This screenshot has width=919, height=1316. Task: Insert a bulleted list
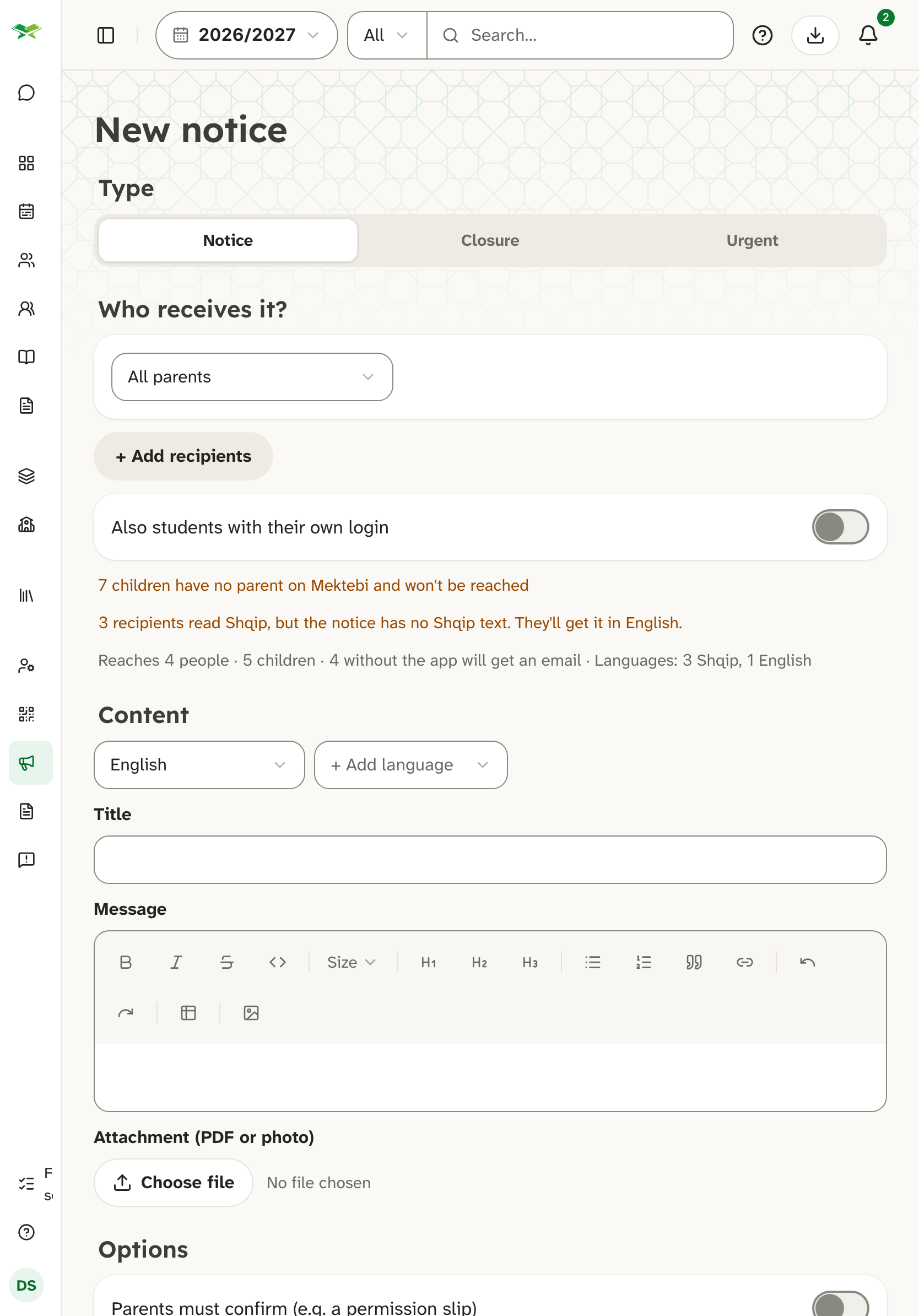pyautogui.click(x=593, y=962)
